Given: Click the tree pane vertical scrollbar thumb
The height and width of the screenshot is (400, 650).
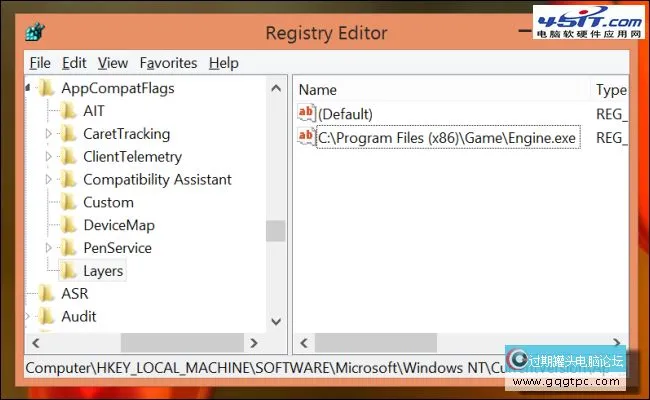Looking at the screenshot, I should pyautogui.click(x=275, y=231).
